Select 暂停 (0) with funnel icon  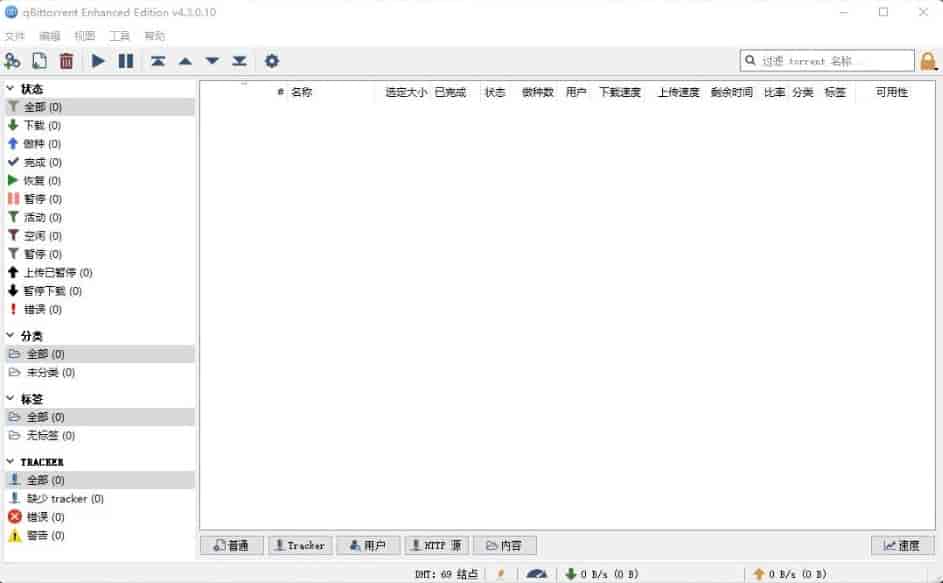(100, 254)
